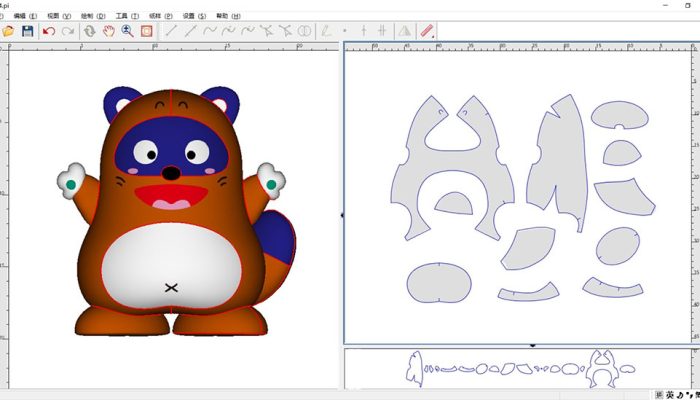
Task: Open the 编辑 (E) menu
Action: (x=25, y=16)
